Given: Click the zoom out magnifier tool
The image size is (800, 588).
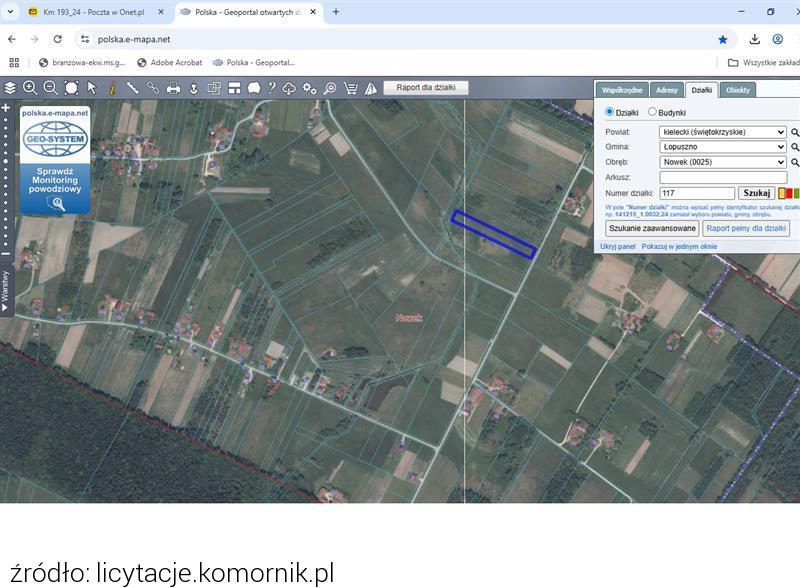Looking at the screenshot, I should 50,88.
